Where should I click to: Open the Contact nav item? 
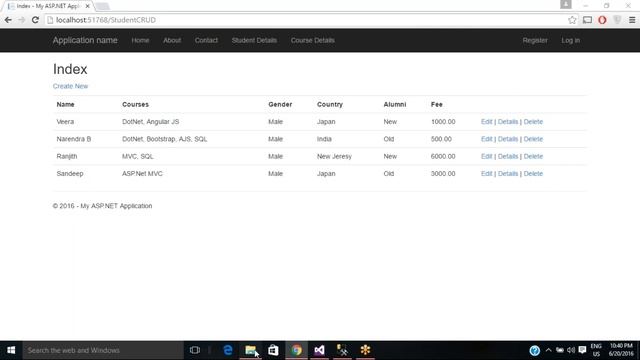[206, 40]
